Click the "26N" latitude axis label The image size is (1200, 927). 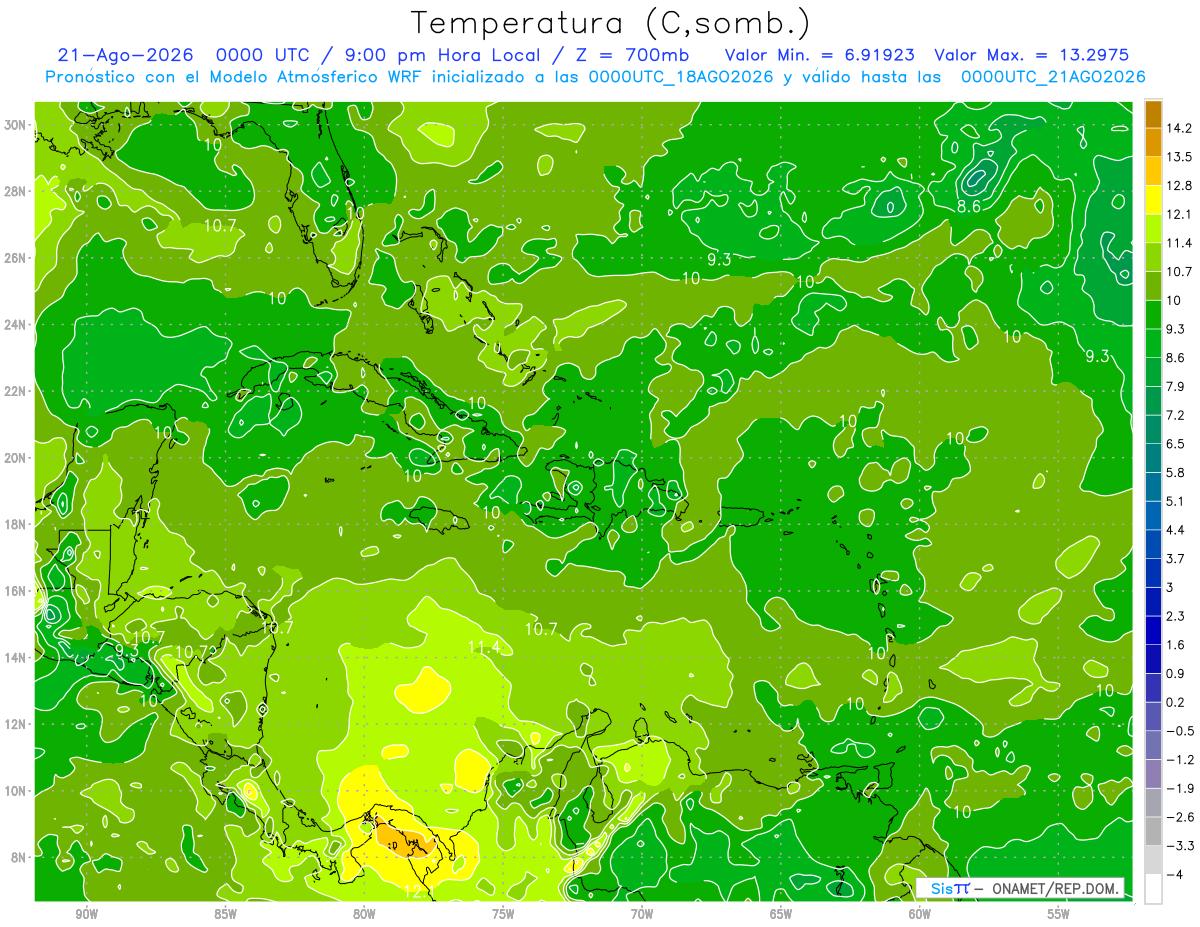16,258
